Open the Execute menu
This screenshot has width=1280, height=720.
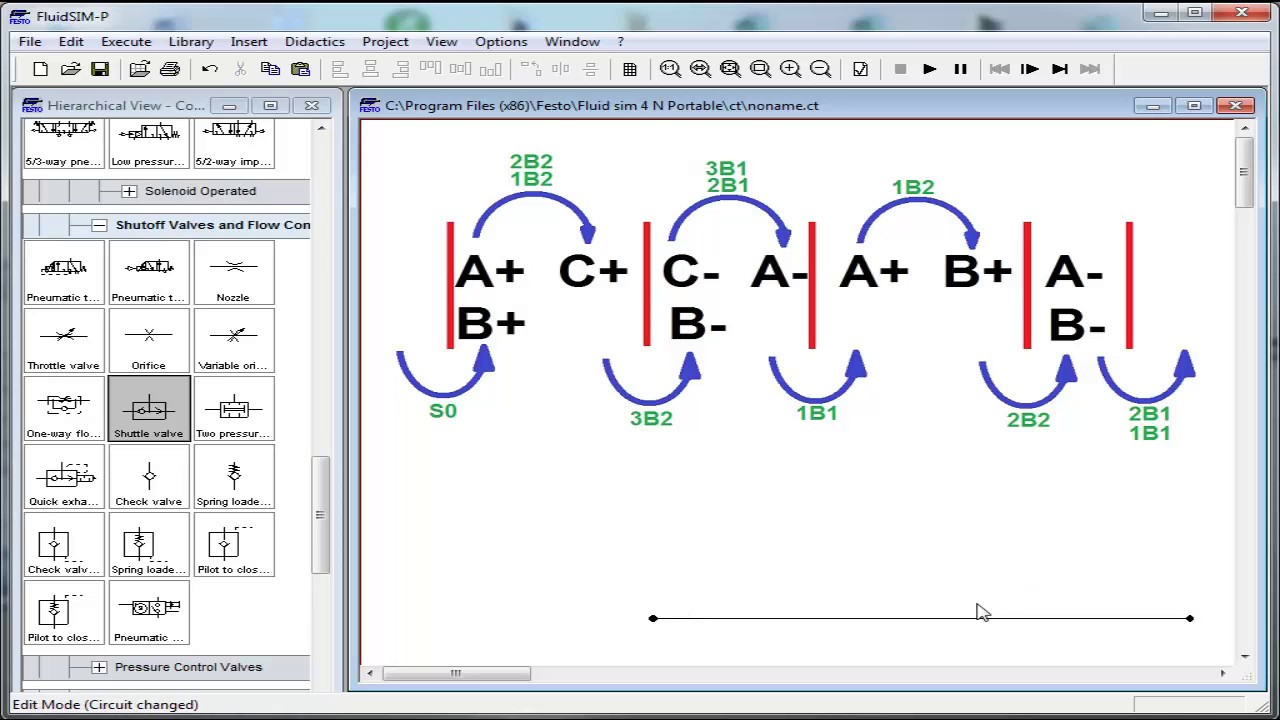[126, 41]
